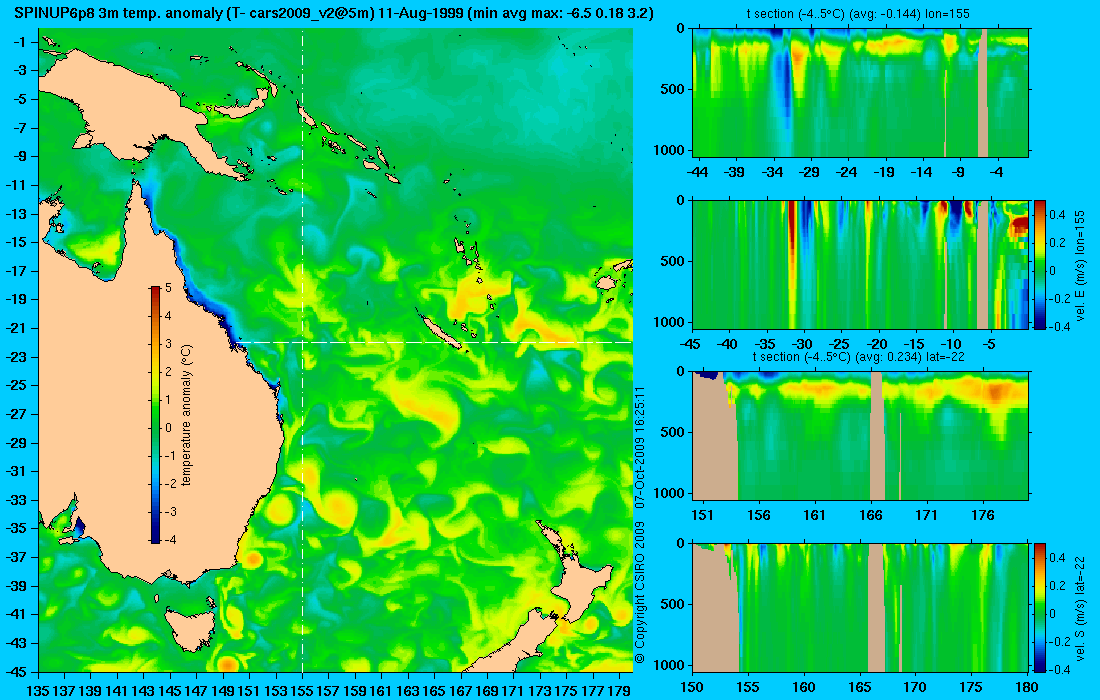
Task: Click New Caledonia island on the map
Action: [440, 330]
